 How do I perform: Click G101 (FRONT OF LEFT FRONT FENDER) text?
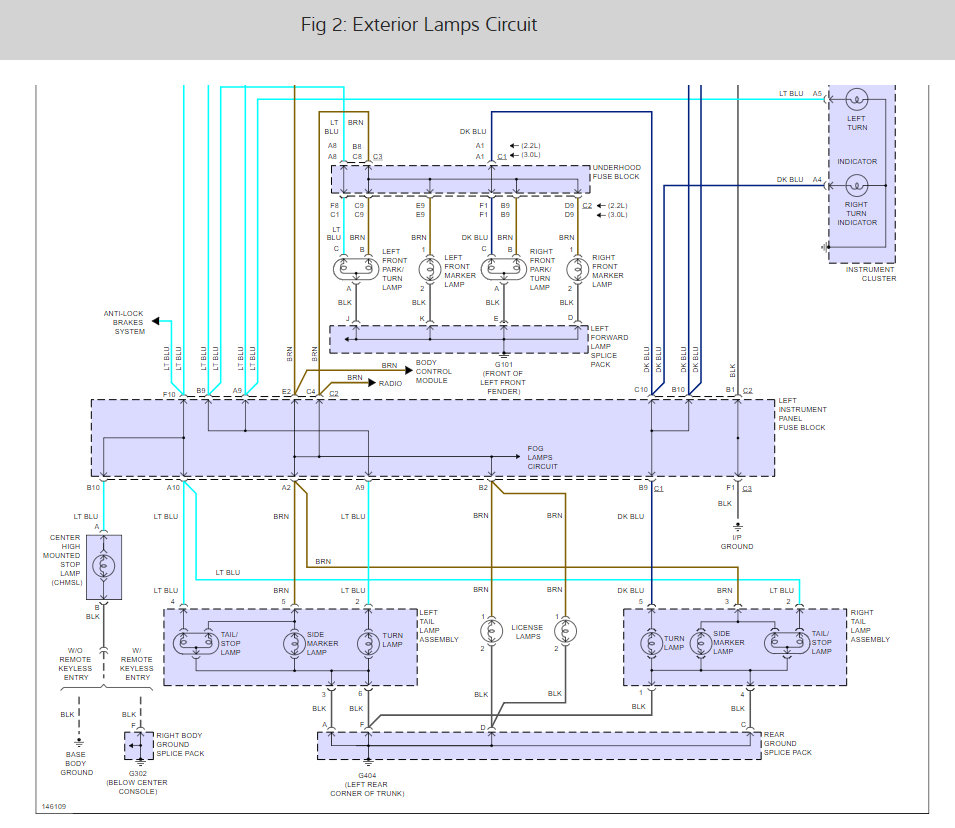(503, 378)
